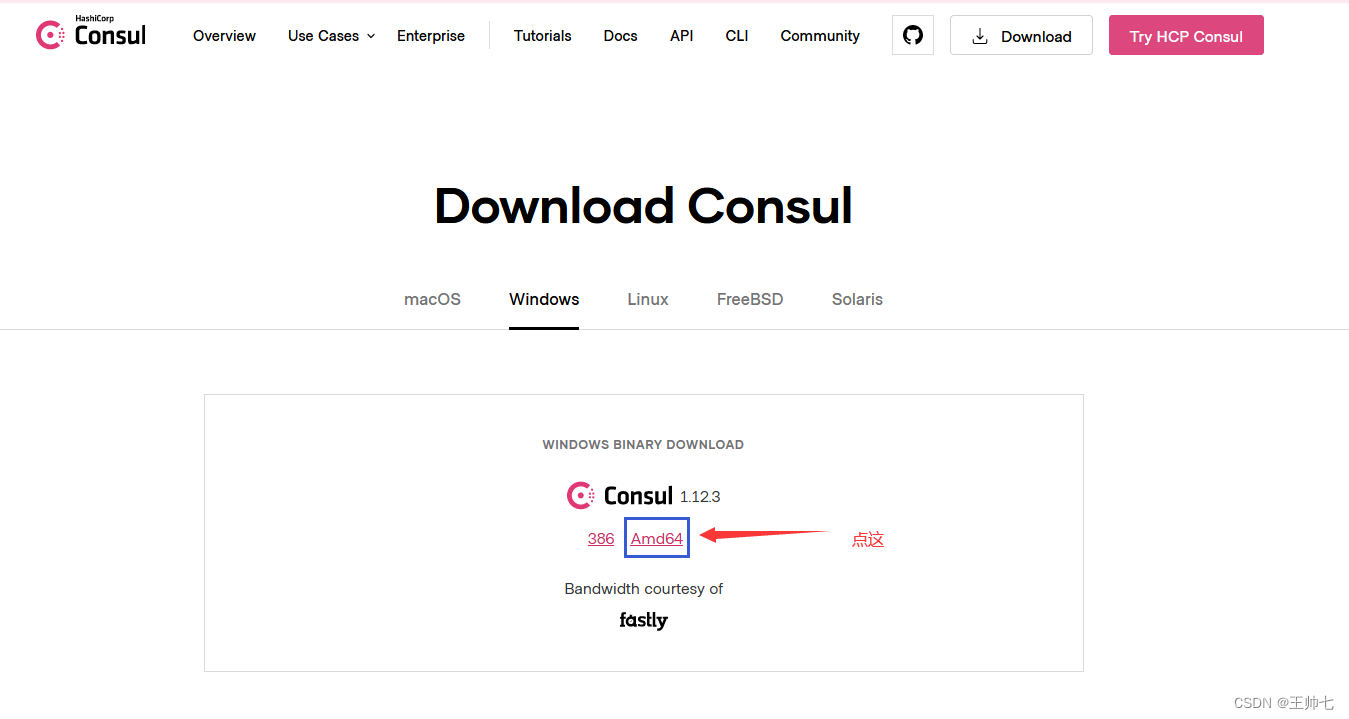Click the Fastly logo
The image size is (1349, 719).
(x=643, y=620)
